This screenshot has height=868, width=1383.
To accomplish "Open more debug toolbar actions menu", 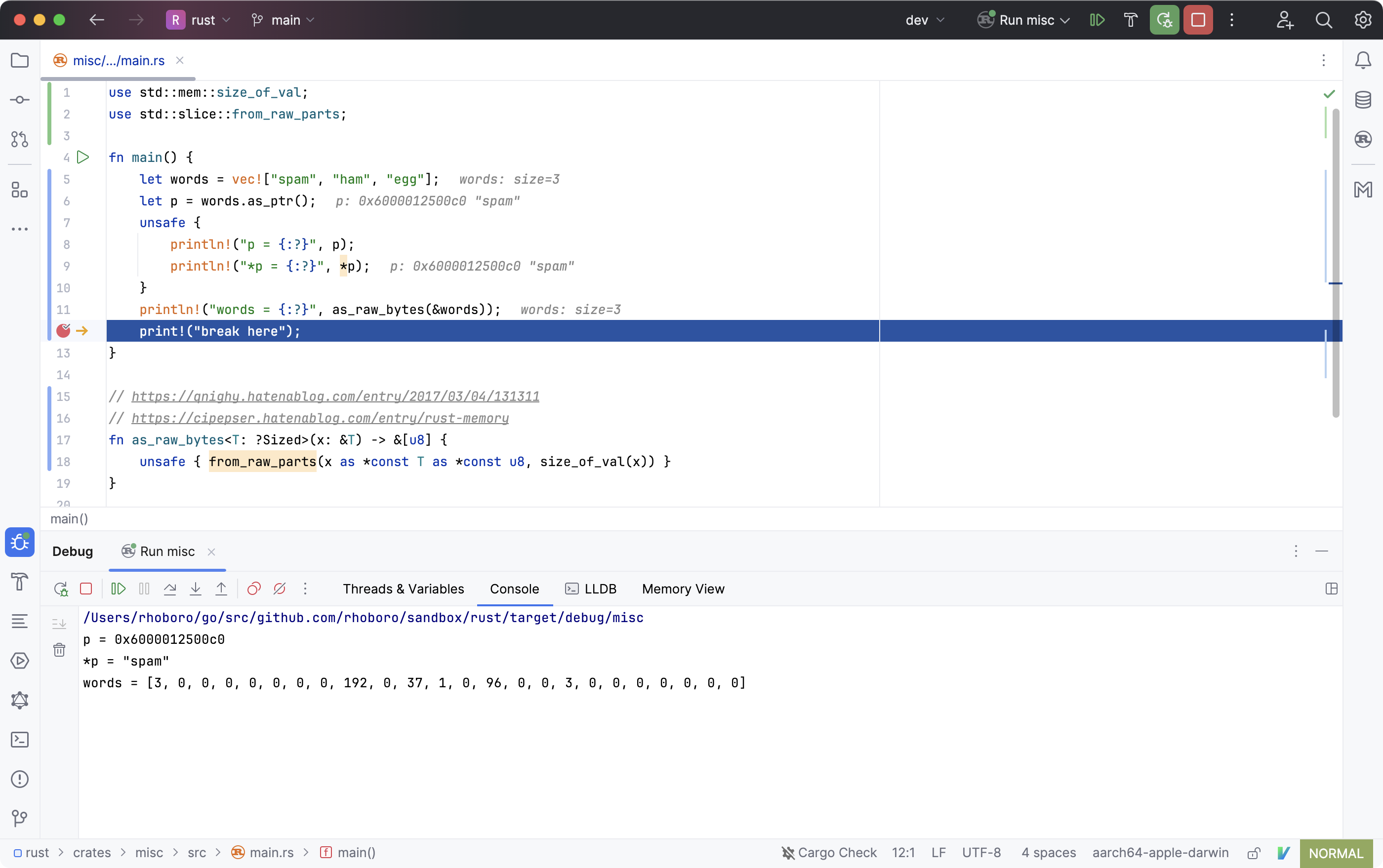I will pyautogui.click(x=305, y=589).
